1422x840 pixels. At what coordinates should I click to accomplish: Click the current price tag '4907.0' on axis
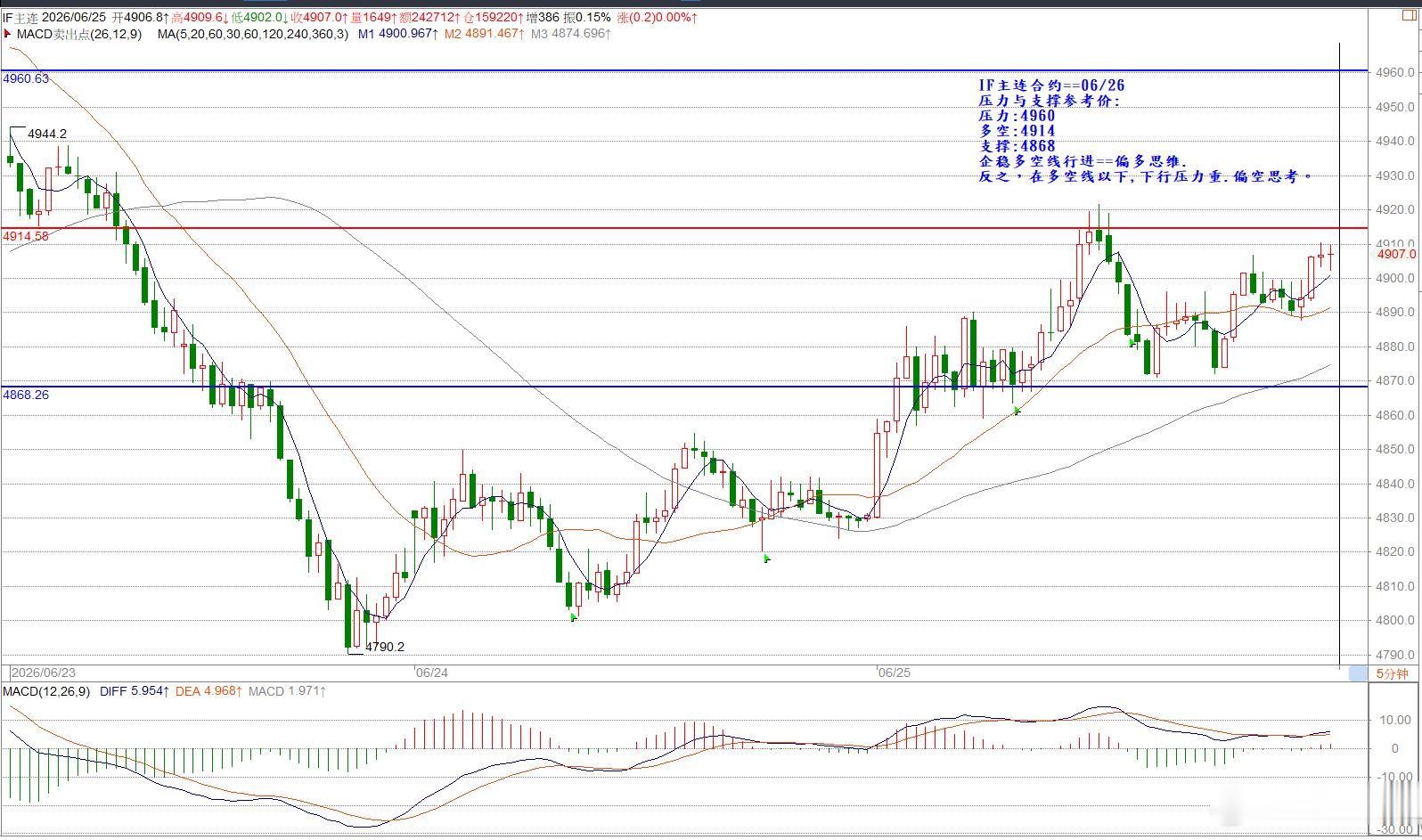click(1396, 254)
